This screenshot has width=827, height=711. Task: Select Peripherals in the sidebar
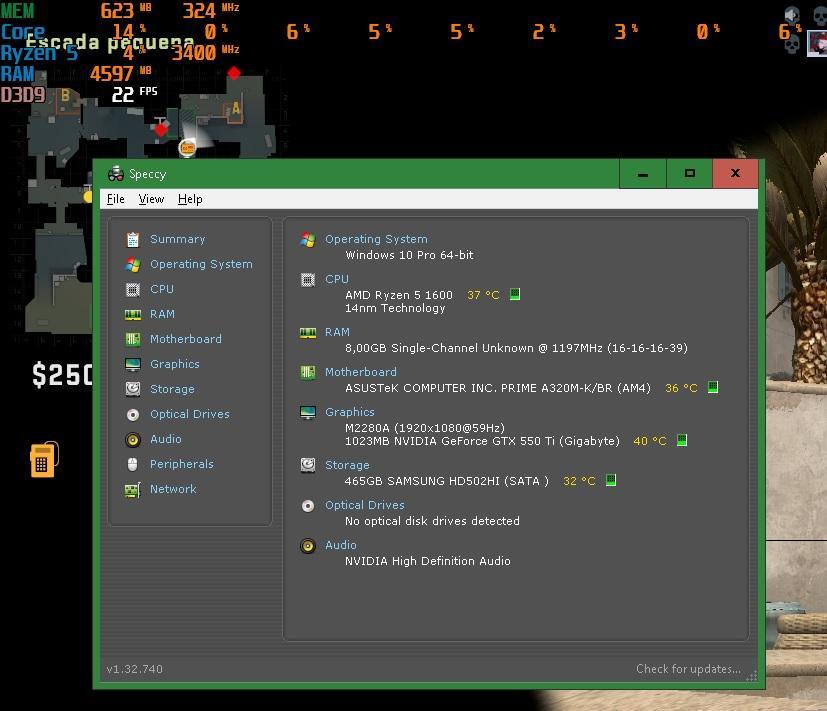[181, 464]
